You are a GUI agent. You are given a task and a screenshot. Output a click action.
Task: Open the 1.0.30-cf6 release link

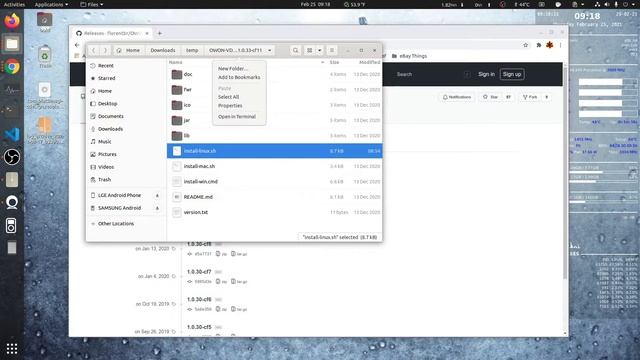(199, 300)
